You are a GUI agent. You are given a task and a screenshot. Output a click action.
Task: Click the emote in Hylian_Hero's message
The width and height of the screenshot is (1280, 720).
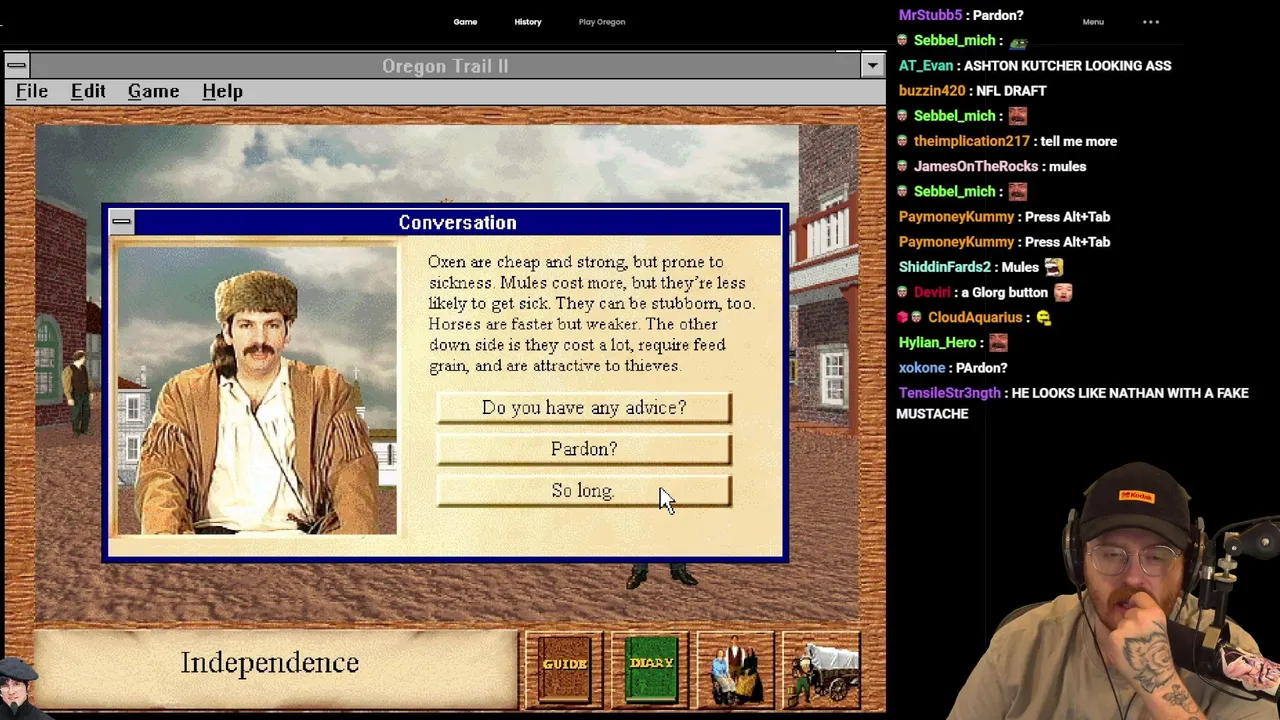coord(997,342)
